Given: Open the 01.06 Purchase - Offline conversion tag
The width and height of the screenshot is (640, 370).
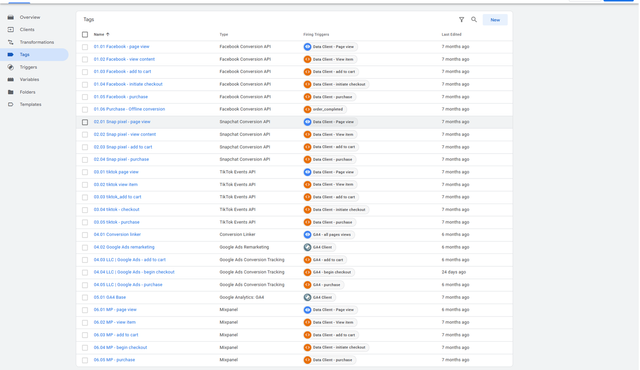Looking at the screenshot, I should [129, 109].
